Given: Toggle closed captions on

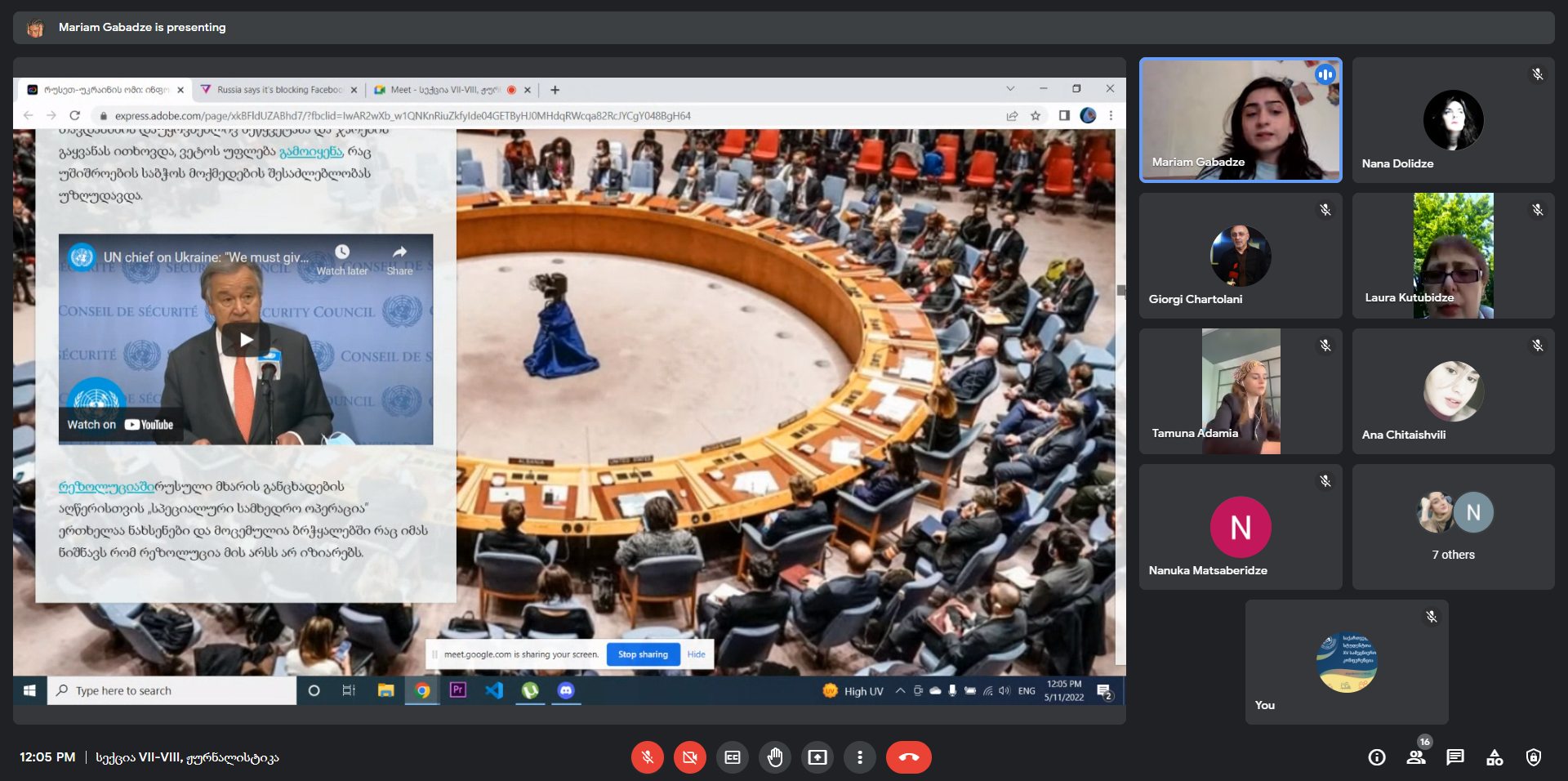Looking at the screenshot, I should click(733, 757).
